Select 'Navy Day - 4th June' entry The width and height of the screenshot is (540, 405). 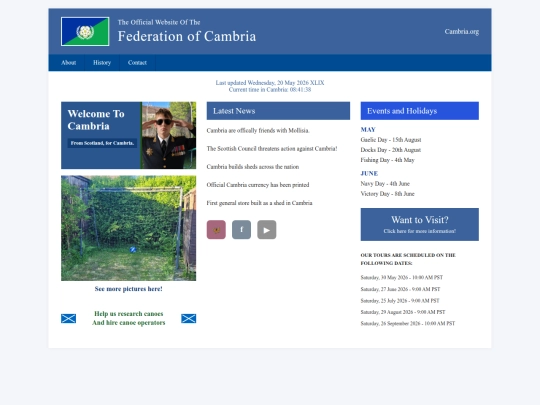[x=385, y=184]
